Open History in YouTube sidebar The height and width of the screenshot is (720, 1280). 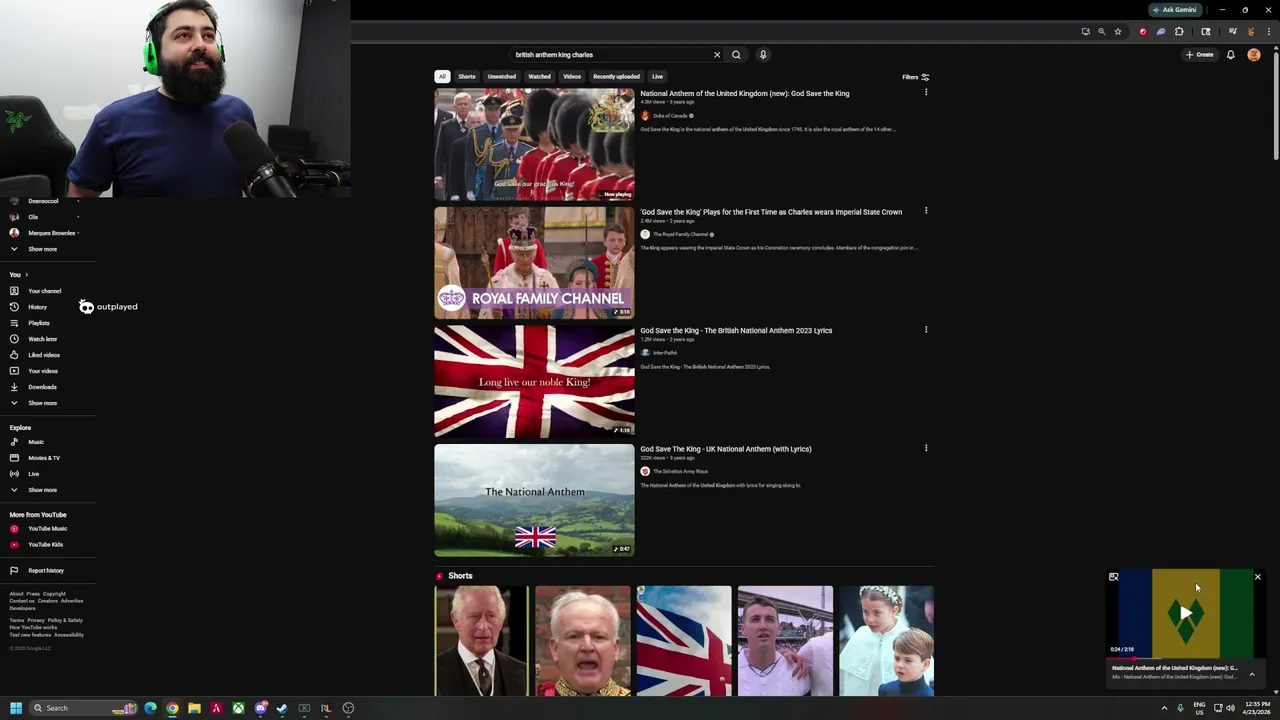pos(37,307)
